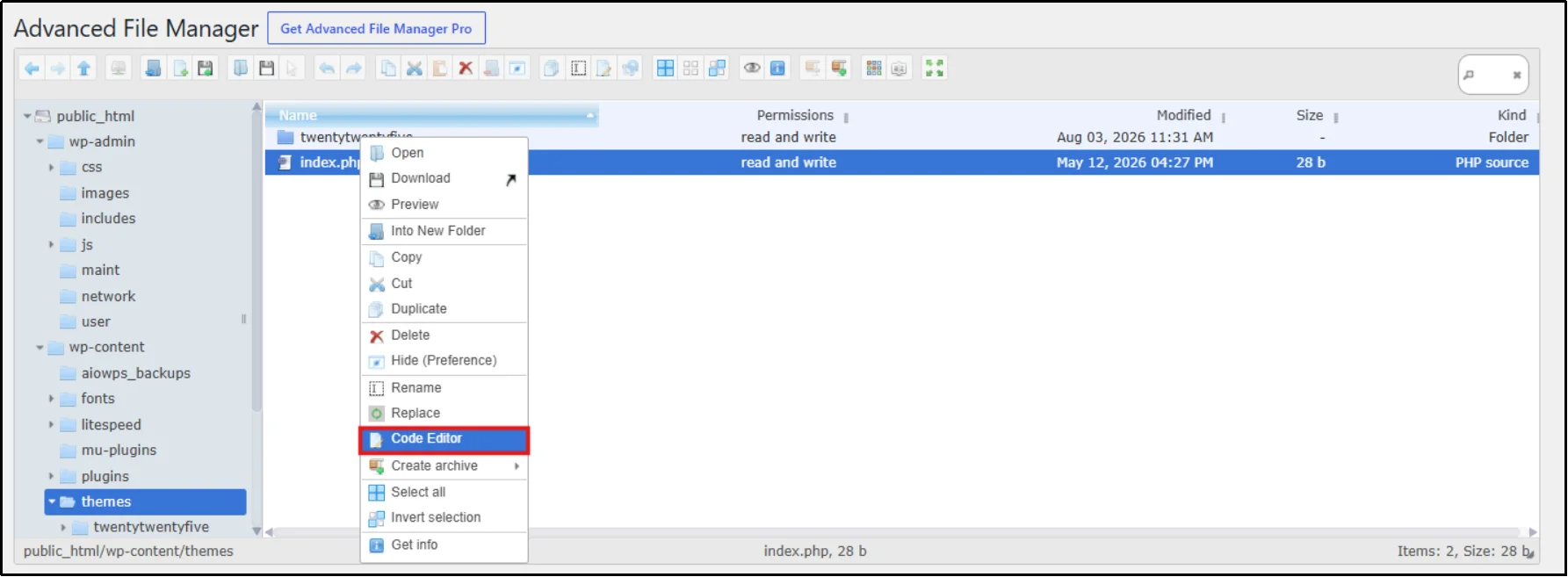Sort by the Name column header
This screenshot has height=577, width=1568.
[431, 115]
